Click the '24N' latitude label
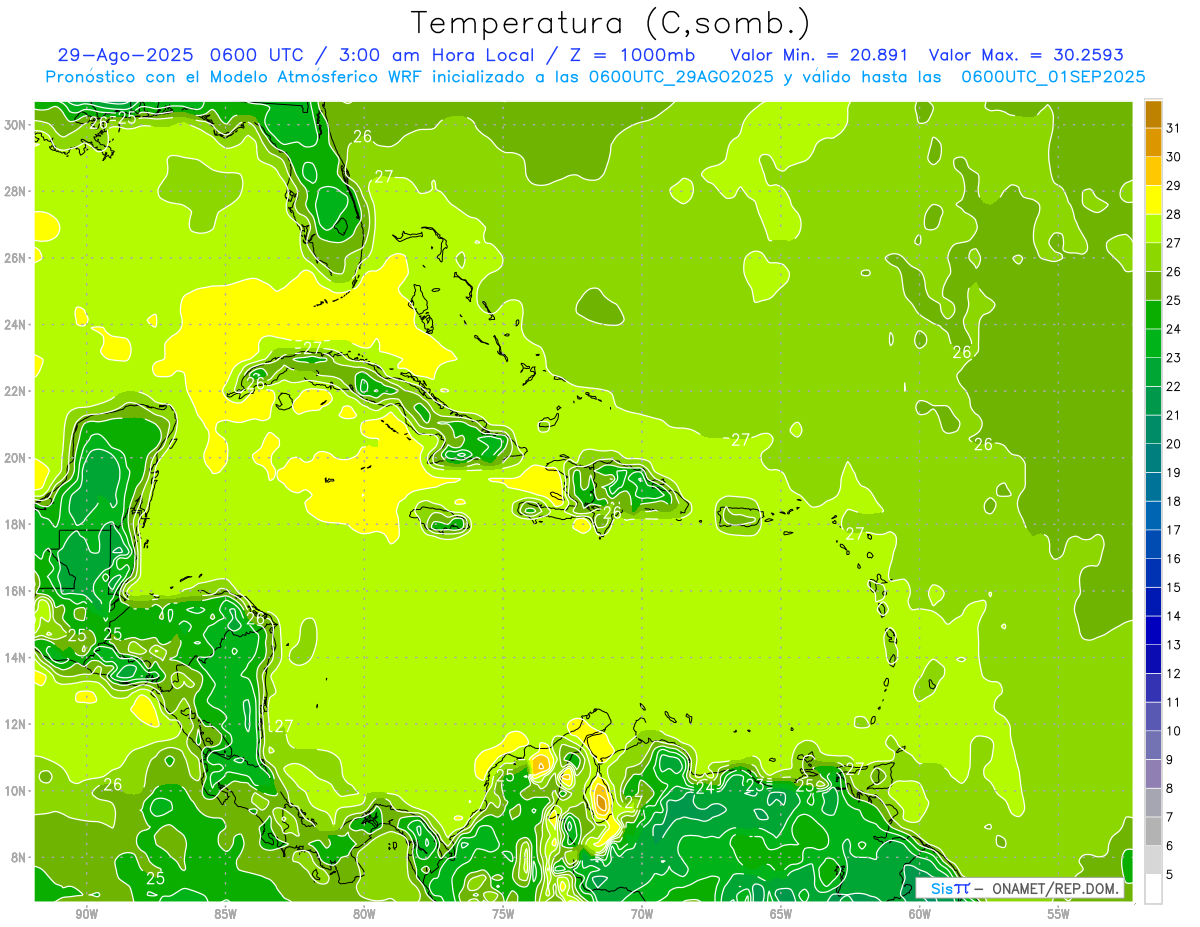The height and width of the screenshot is (927, 1200). tap(16, 325)
